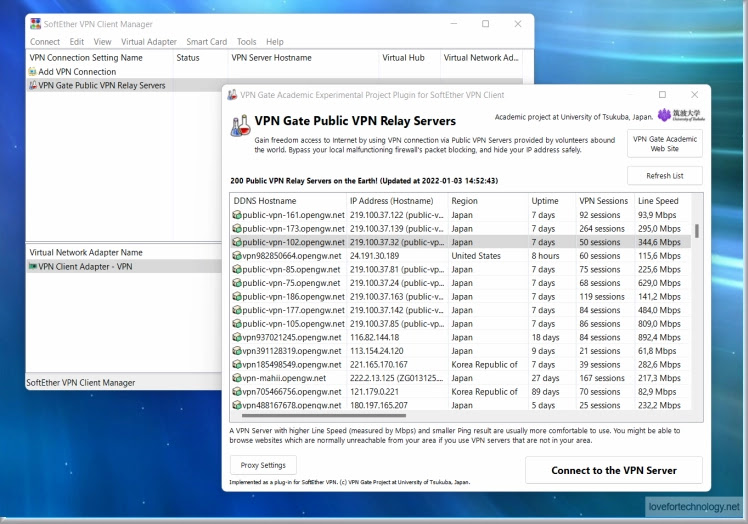Viewport: 748px width, 524px height.
Task: Click the server icon for vpn705466756.opengw.net
Action: (x=237, y=392)
